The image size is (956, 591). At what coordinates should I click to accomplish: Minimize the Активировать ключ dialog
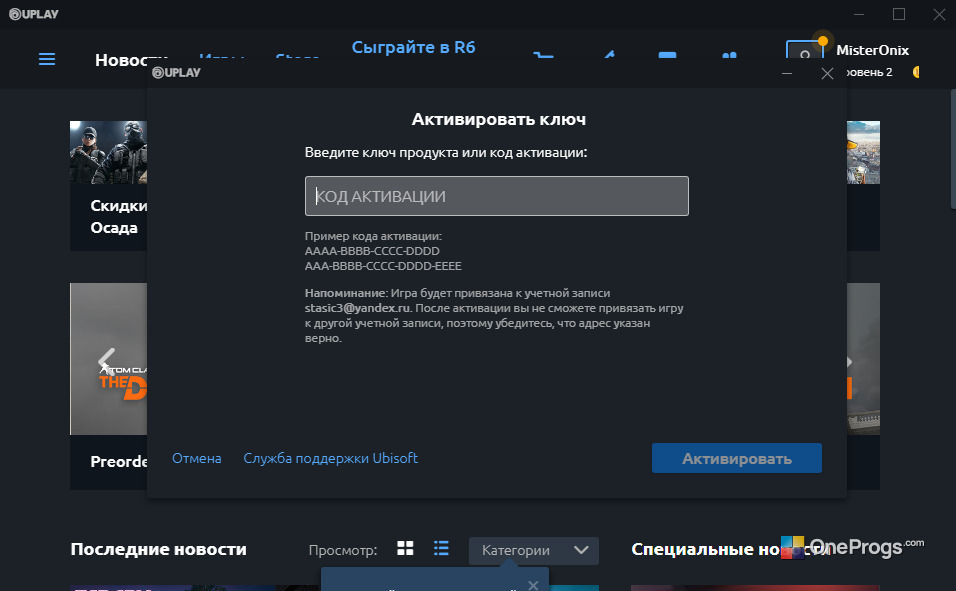click(787, 73)
